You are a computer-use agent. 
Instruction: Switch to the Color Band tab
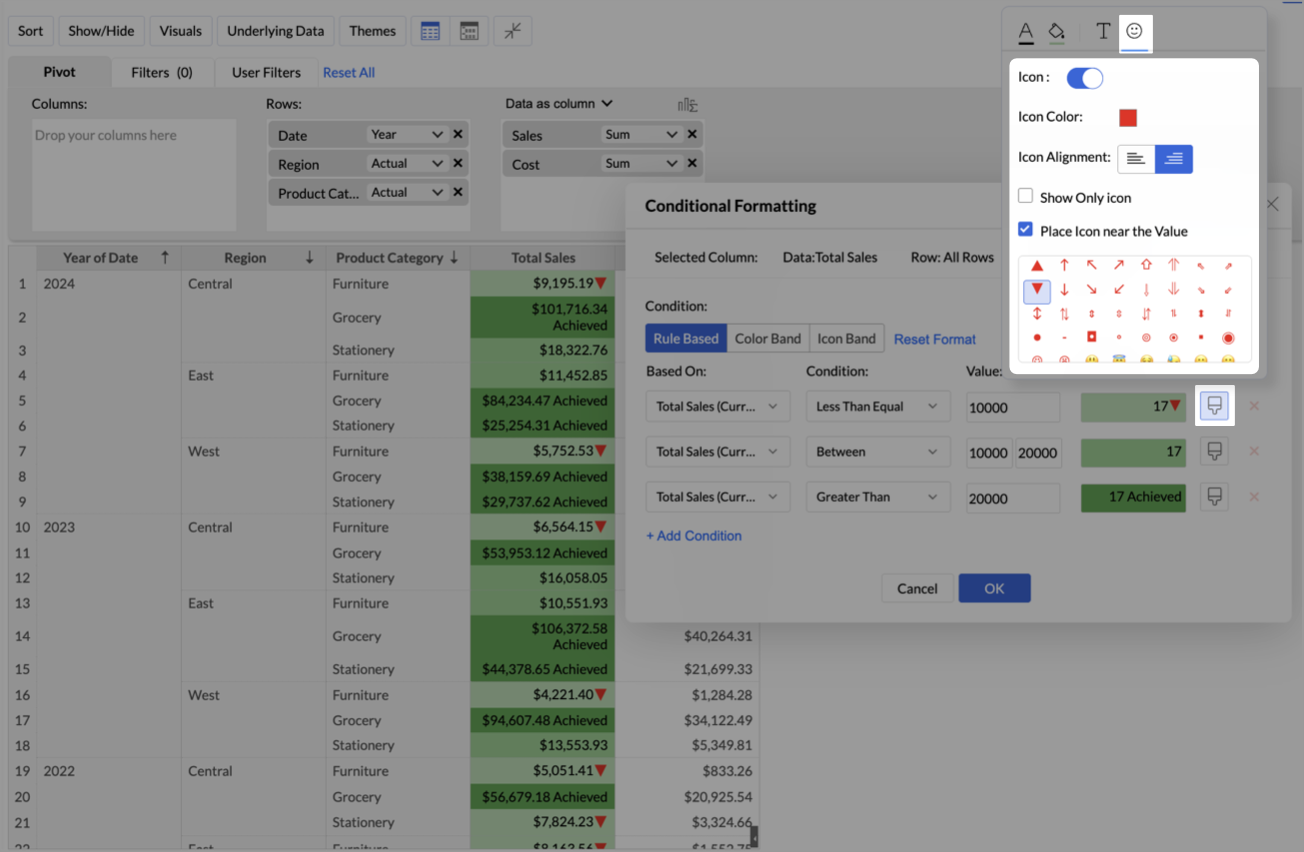[x=767, y=339]
